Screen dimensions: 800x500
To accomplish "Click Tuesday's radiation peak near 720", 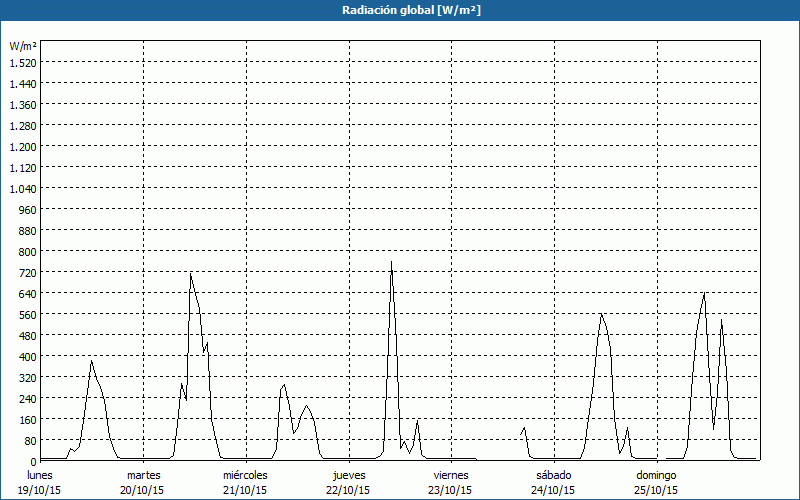I will pyautogui.click(x=190, y=274).
